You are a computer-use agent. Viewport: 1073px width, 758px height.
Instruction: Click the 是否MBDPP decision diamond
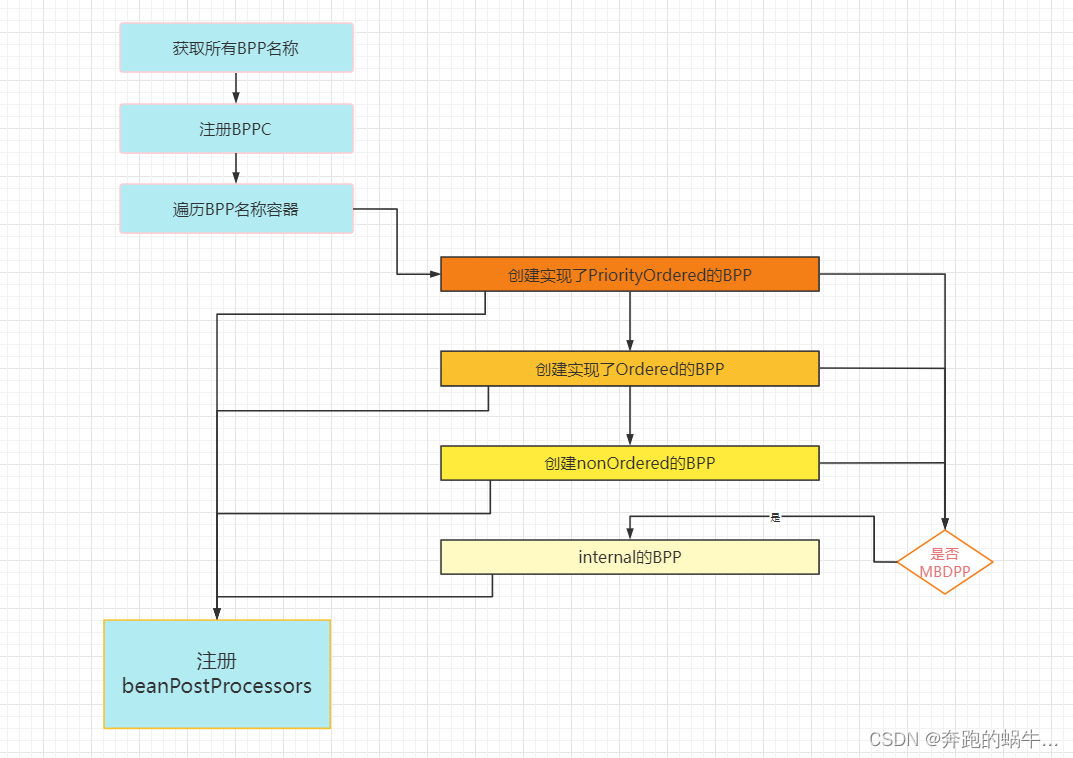point(945,562)
